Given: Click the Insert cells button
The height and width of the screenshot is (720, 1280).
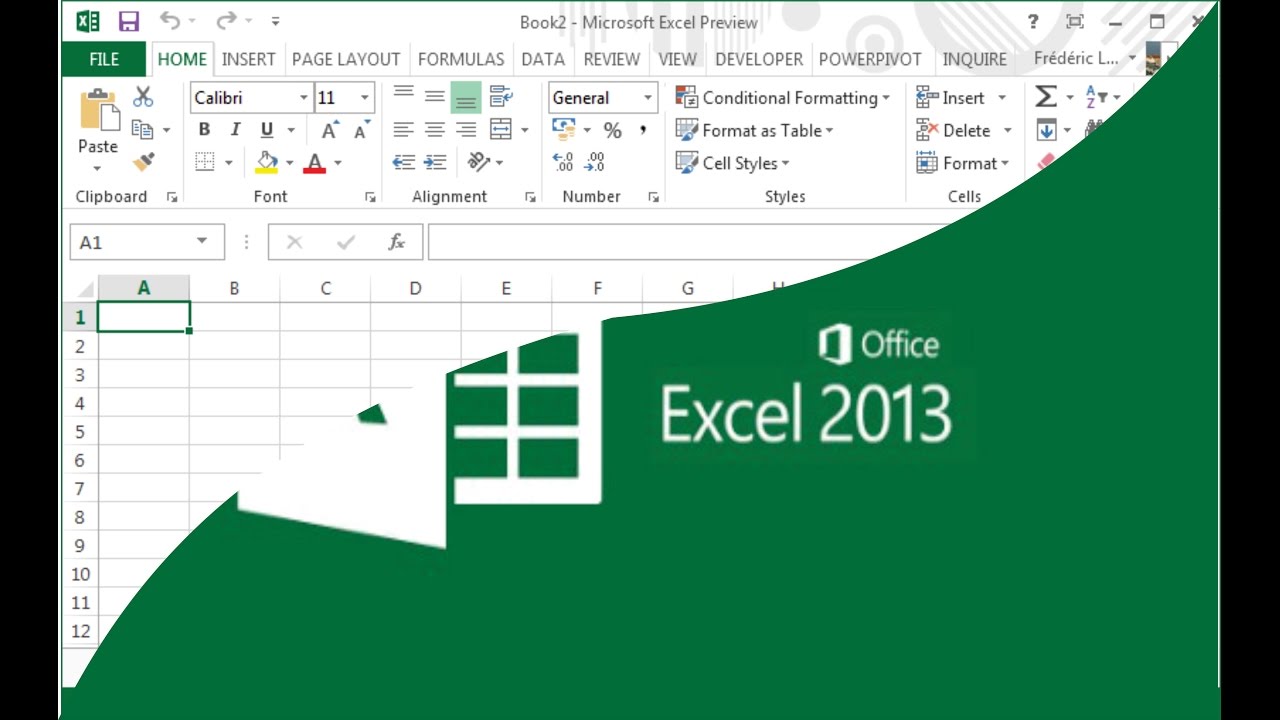Looking at the screenshot, I should (961, 97).
